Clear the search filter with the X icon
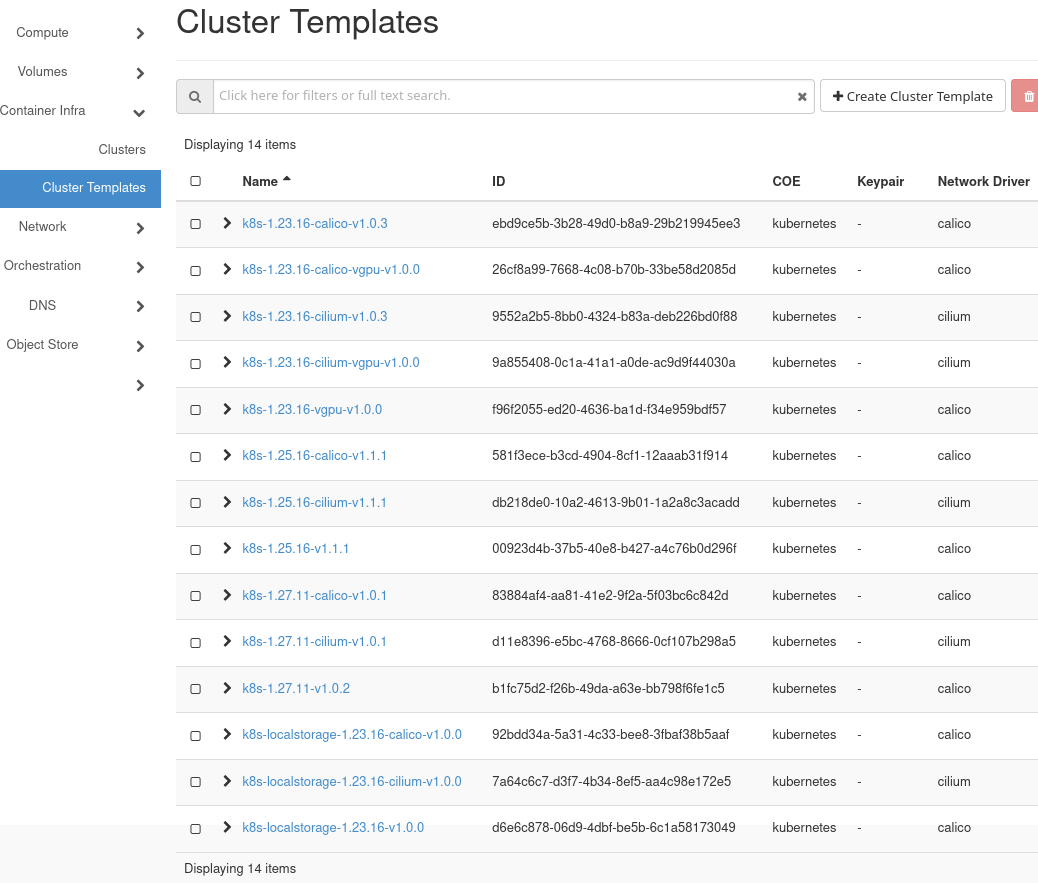1038x883 pixels. (x=802, y=97)
